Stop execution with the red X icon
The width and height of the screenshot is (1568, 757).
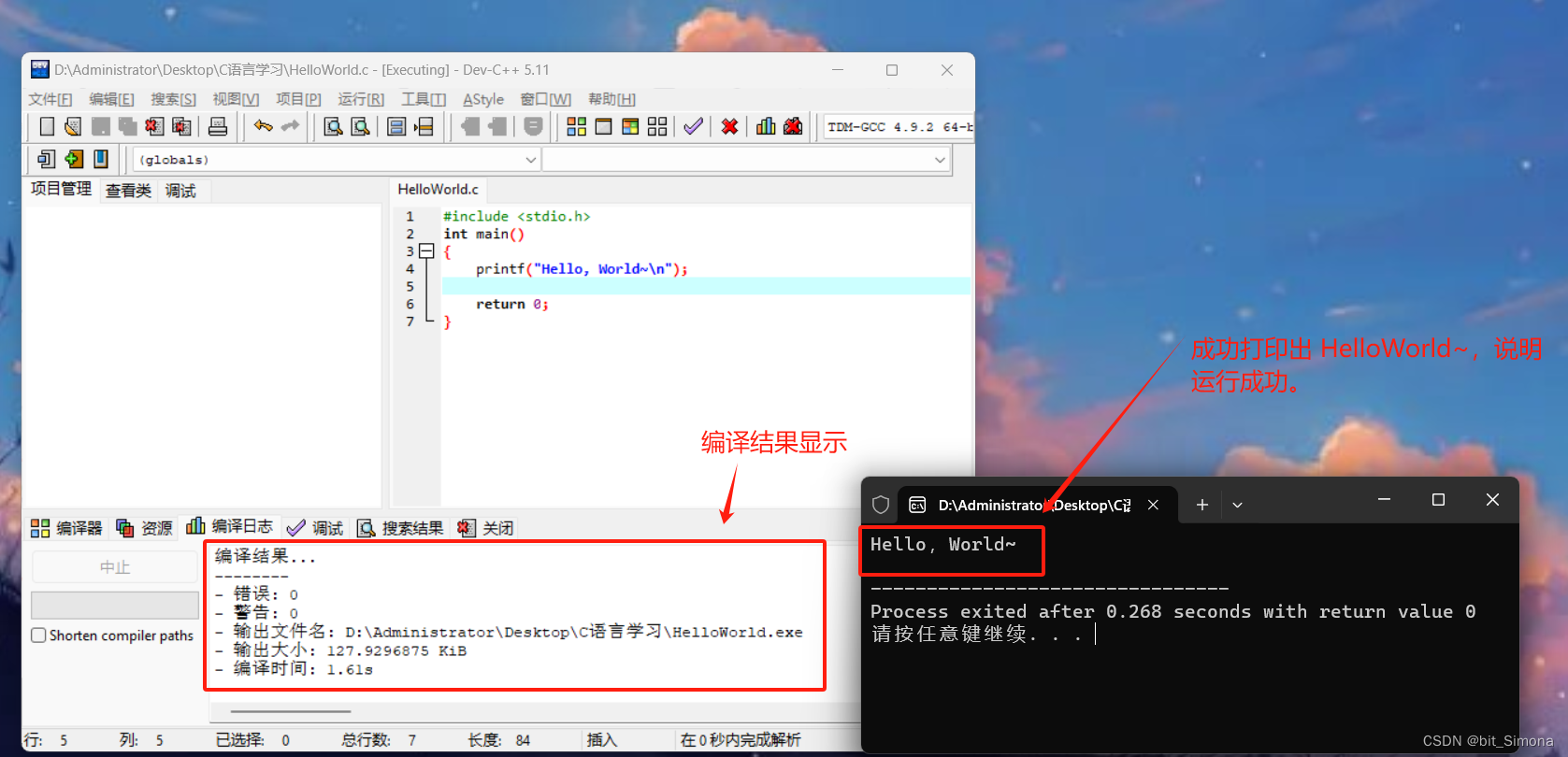coord(730,126)
